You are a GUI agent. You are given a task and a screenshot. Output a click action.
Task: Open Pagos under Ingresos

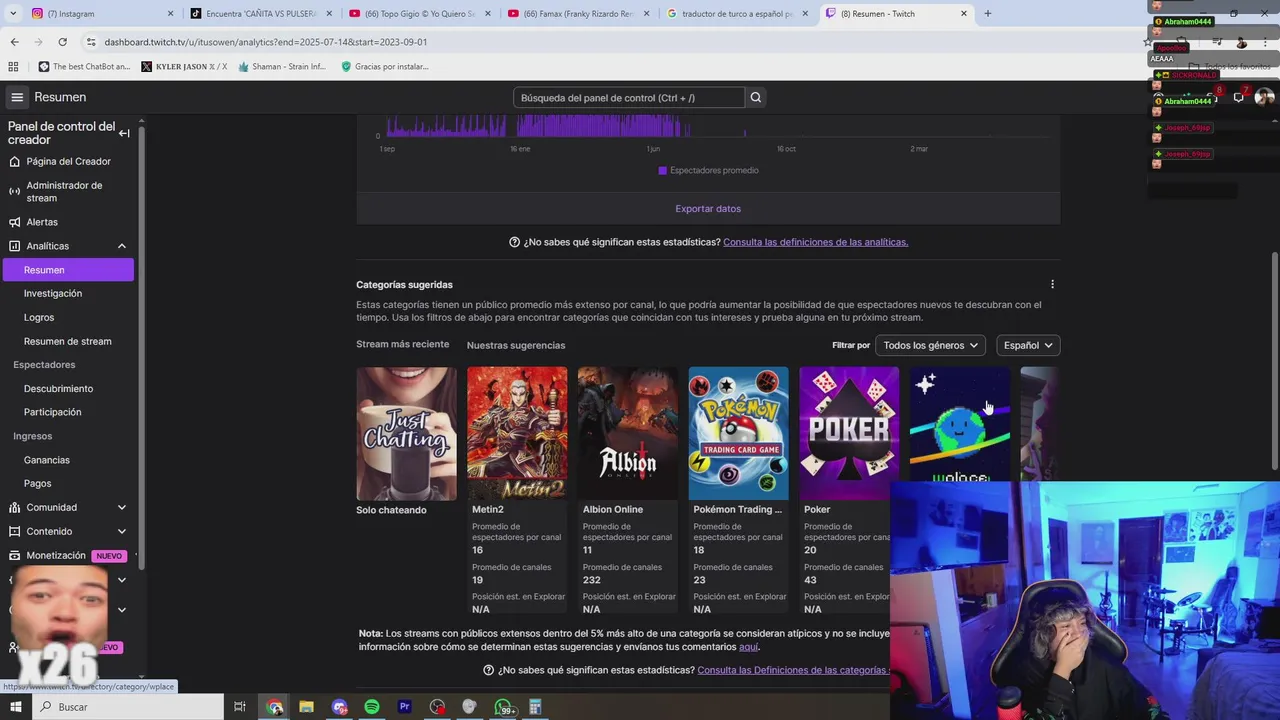(x=37, y=483)
